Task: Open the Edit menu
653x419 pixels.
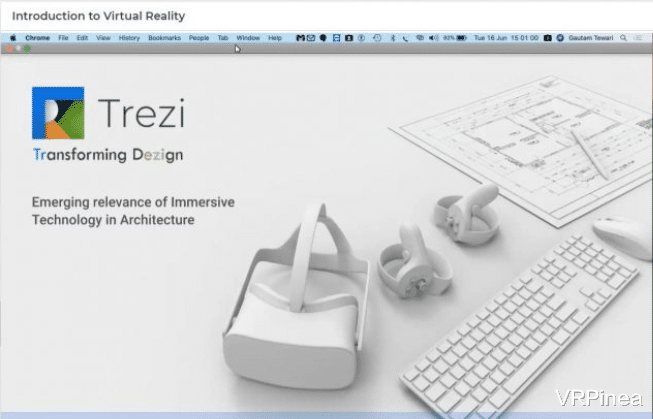Action: [x=82, y=38]
